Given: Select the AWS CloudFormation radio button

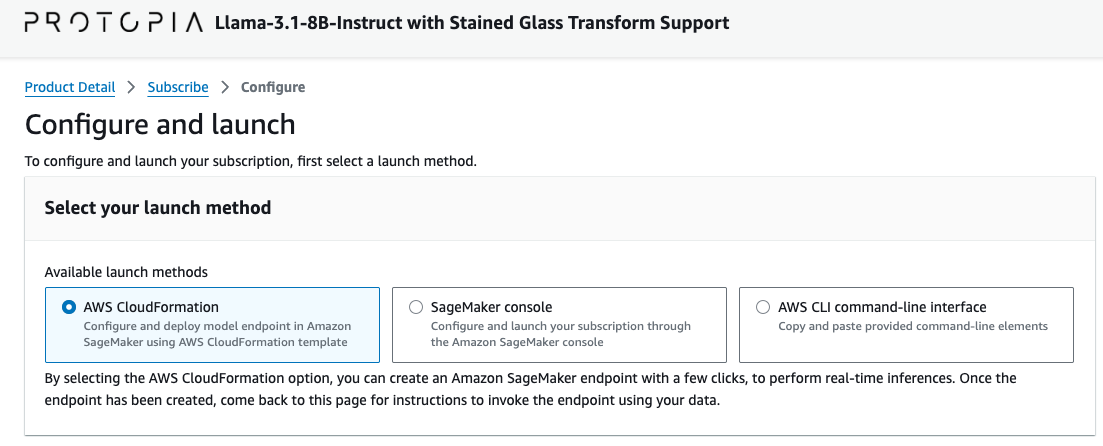Looking at the screenshot, I should [68, 307].
